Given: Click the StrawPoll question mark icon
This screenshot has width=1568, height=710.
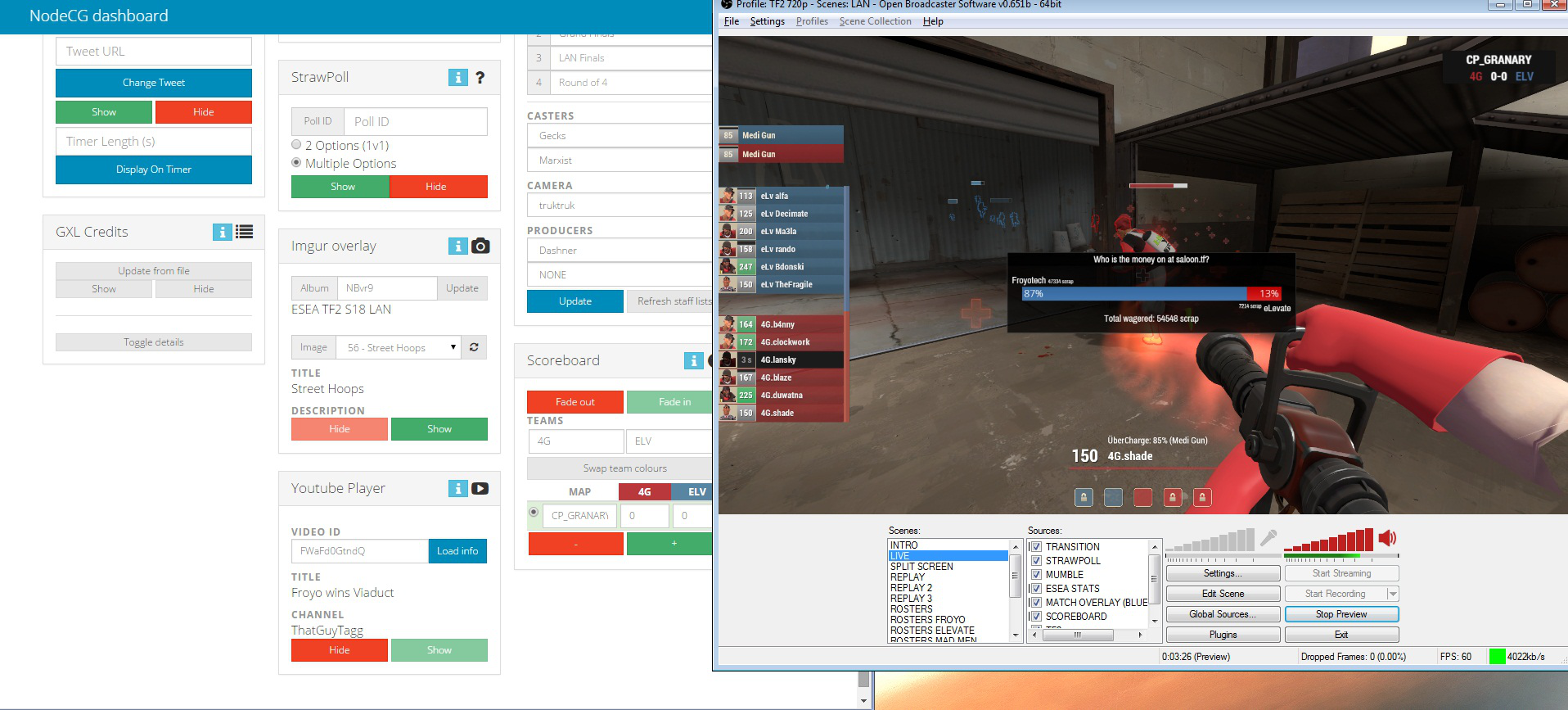Looking at the screenshot, I should pos(480,77).
